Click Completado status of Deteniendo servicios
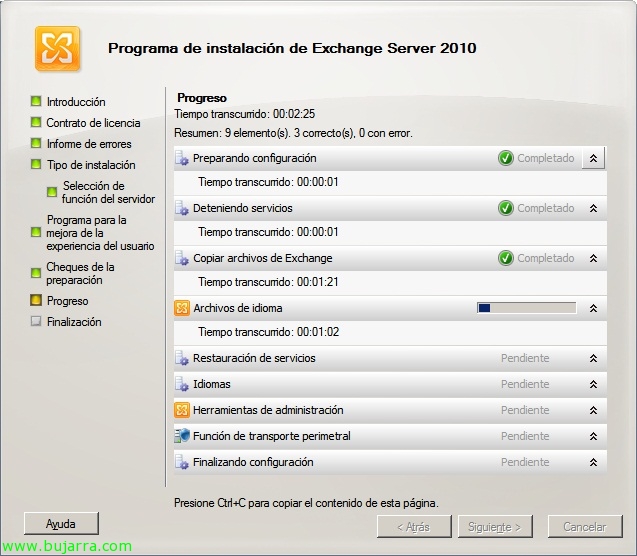The image size is (637, 556). [546, 208]
